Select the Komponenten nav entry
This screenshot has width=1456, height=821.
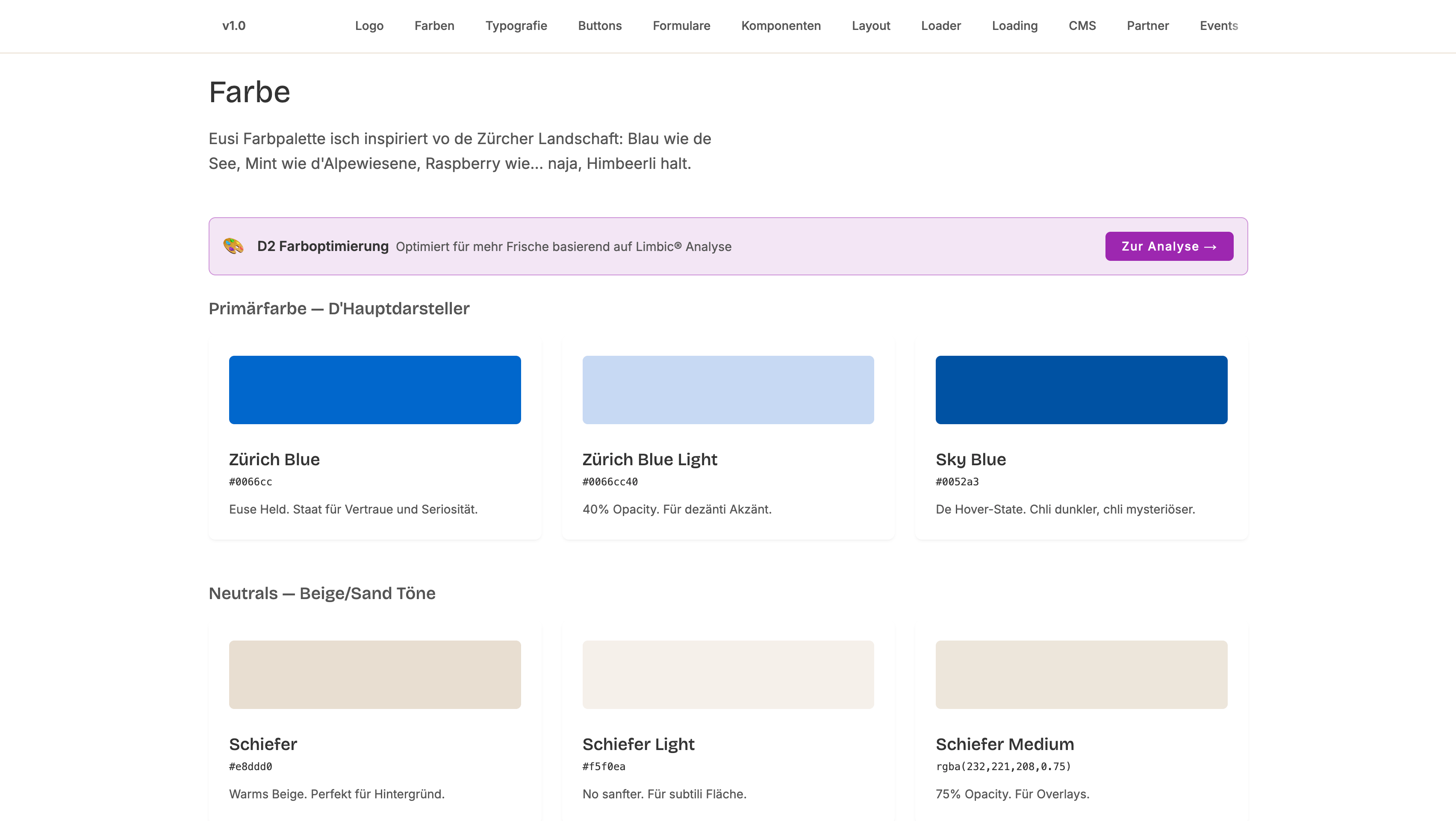pyautogui.click(x=781, y=26)
